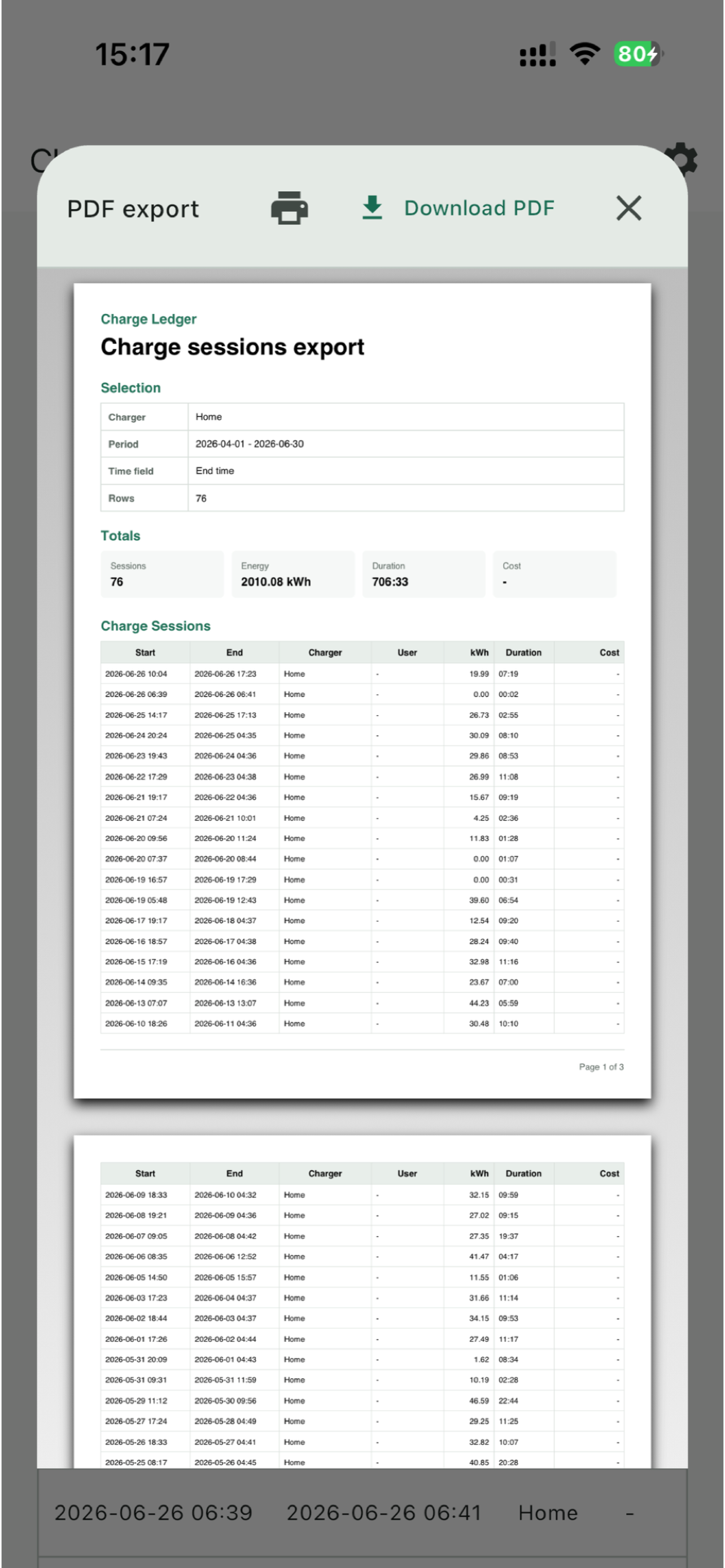Tap the battery indicator showing 80
725x1568 pixels.
pyautogui.click(x=638, y=54)
